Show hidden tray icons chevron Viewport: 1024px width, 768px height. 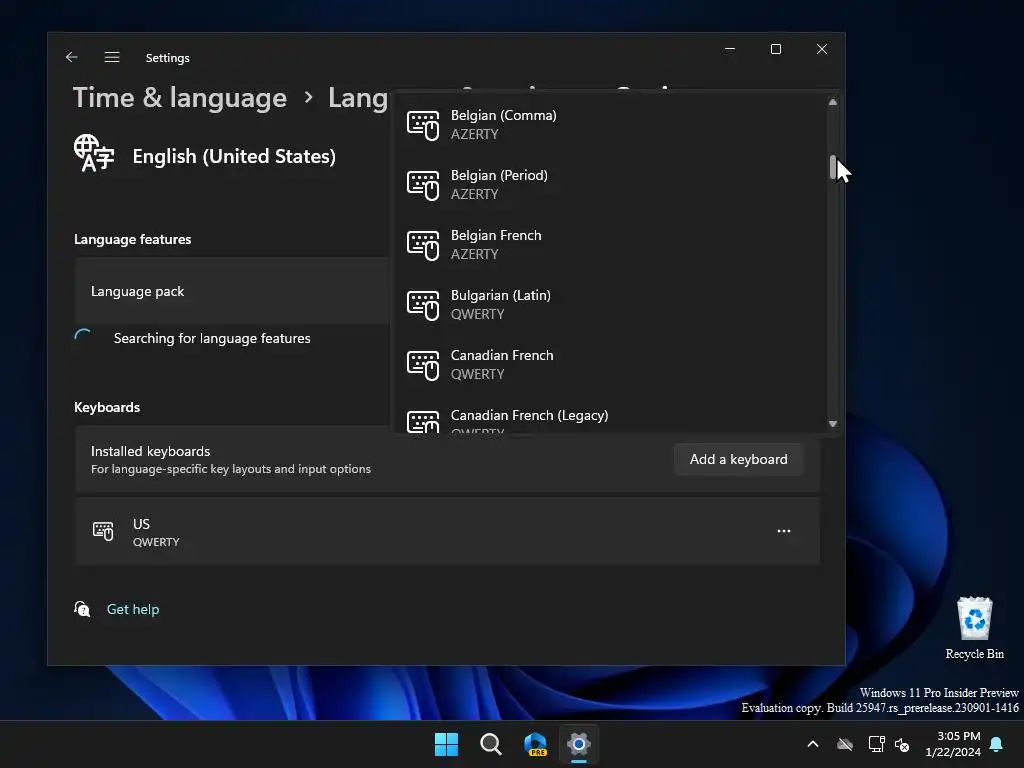pos(813,744)
